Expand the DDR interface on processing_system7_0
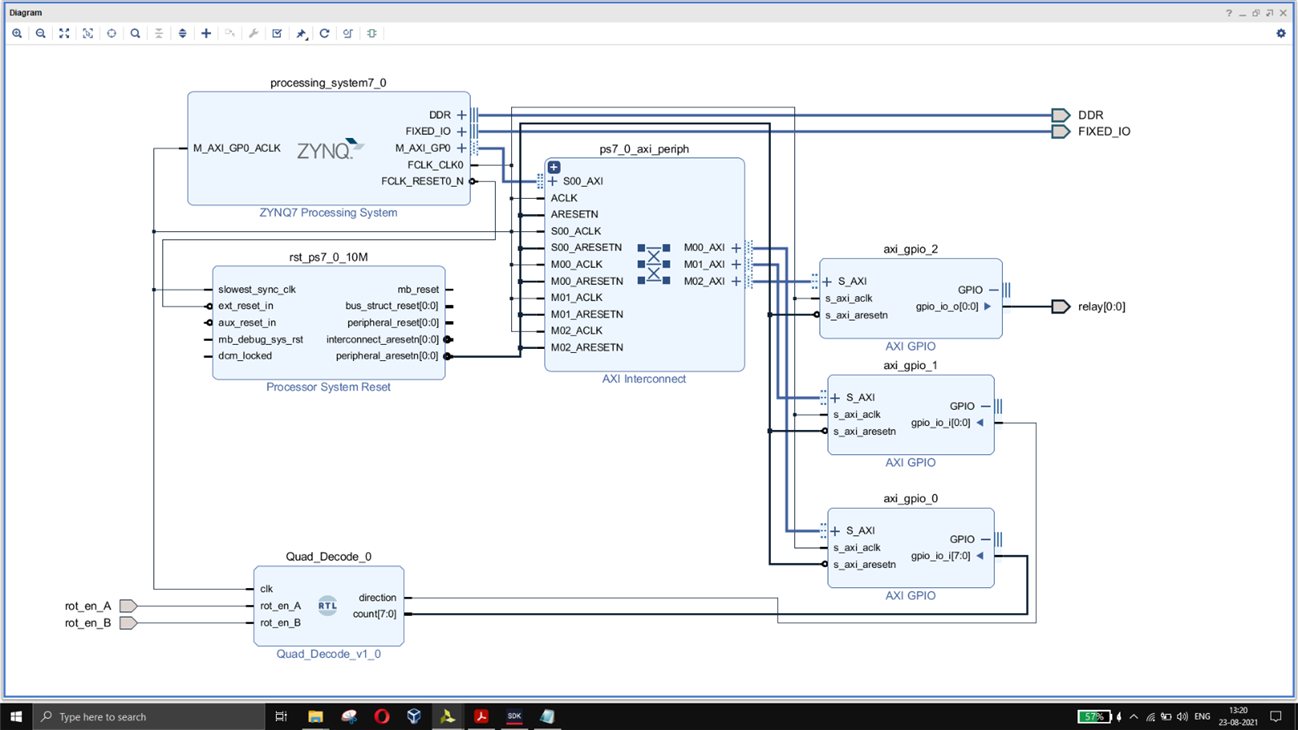Viewport: 1298px width, 730px height. (462, 115)
